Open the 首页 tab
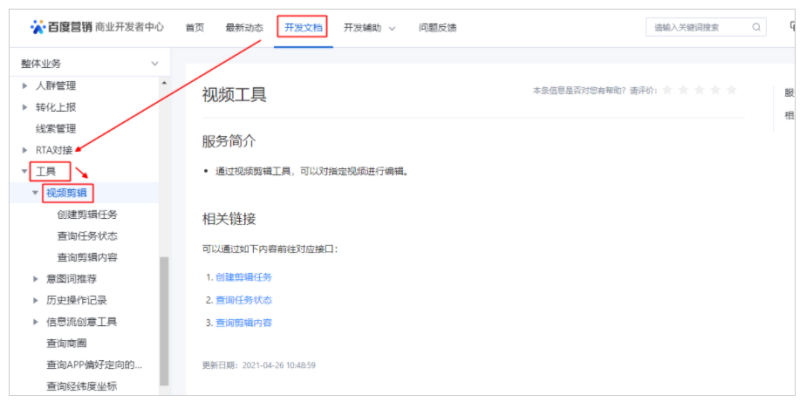Viewport: 800px width, 402px height. pos(194,28)
